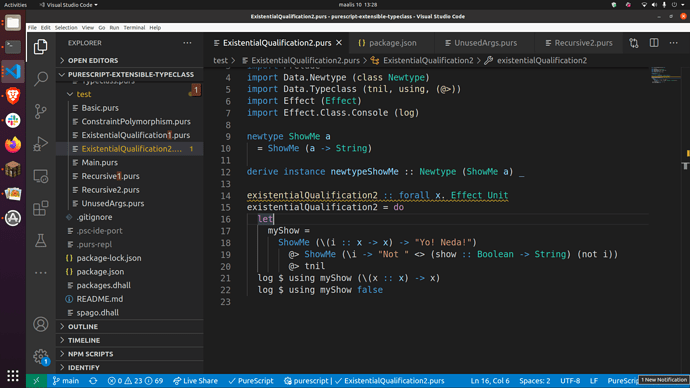
Task: Open Terminal from the dock
Action: 13,47
